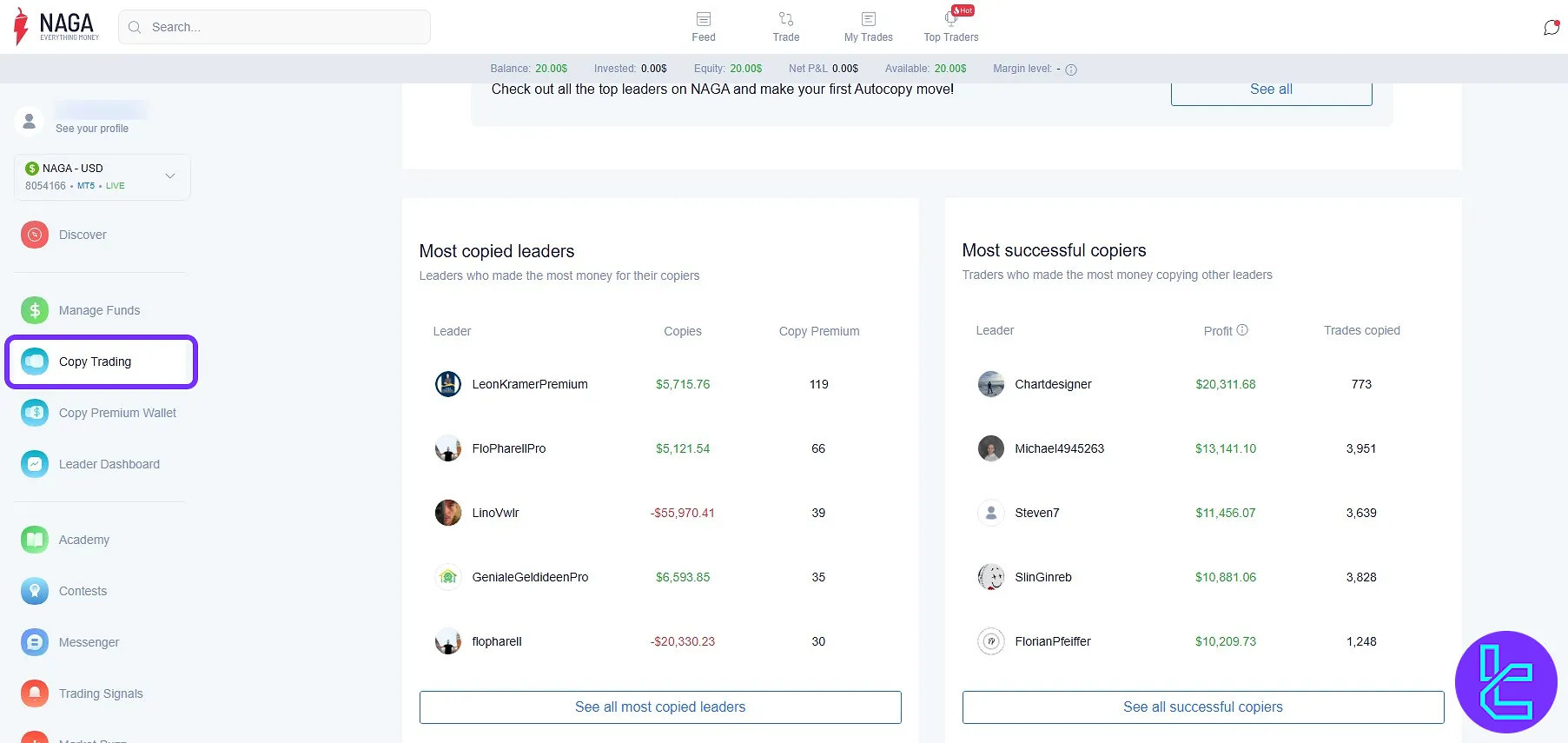The width and height of the screenshot is (1568, 743).
Task: Open the flopharell leader profile
Action: coord(497,641)
